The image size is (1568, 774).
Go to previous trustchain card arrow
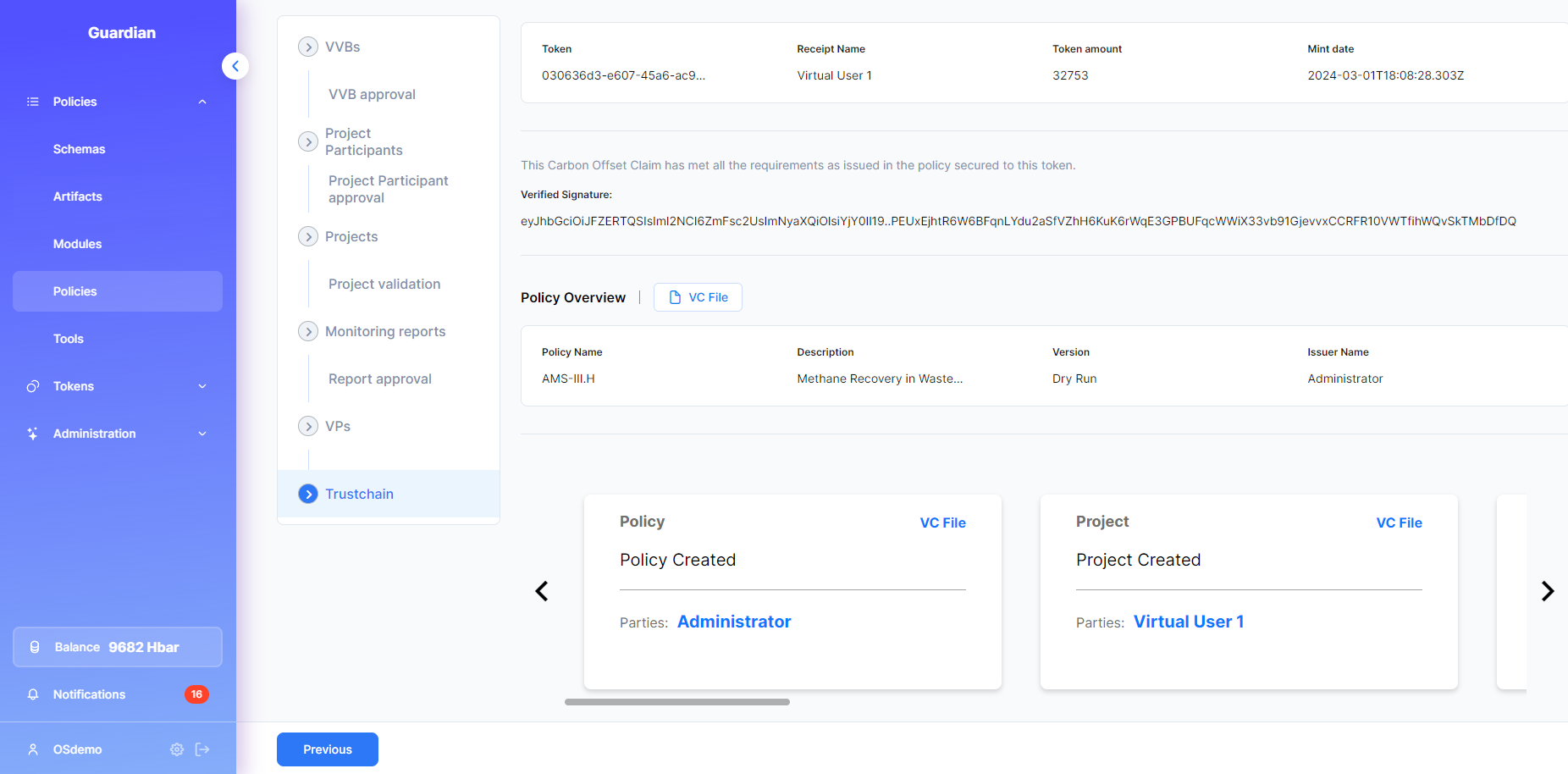click(542, 591)
